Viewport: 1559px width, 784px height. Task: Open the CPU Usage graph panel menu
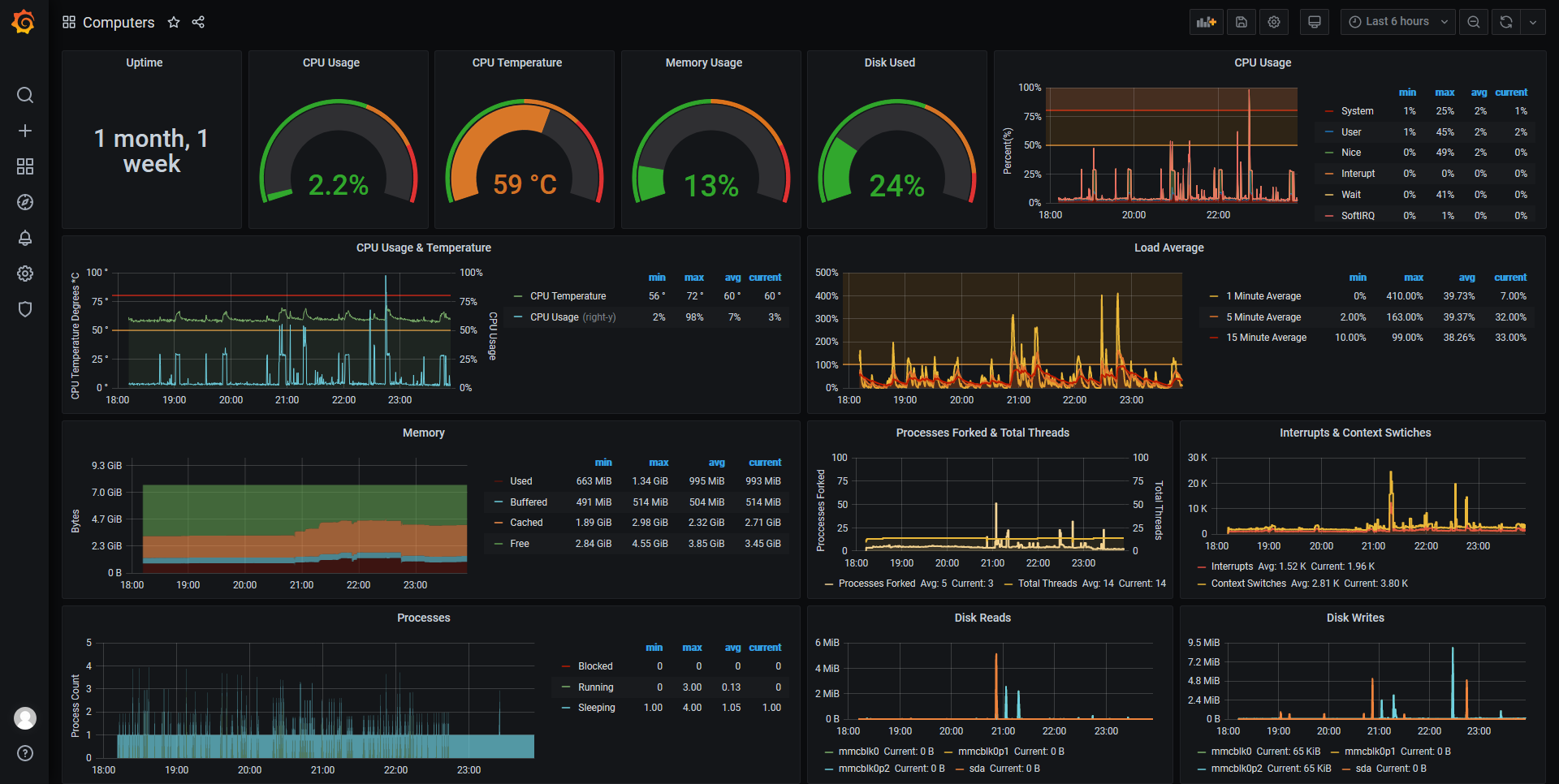click(1263, 62)
